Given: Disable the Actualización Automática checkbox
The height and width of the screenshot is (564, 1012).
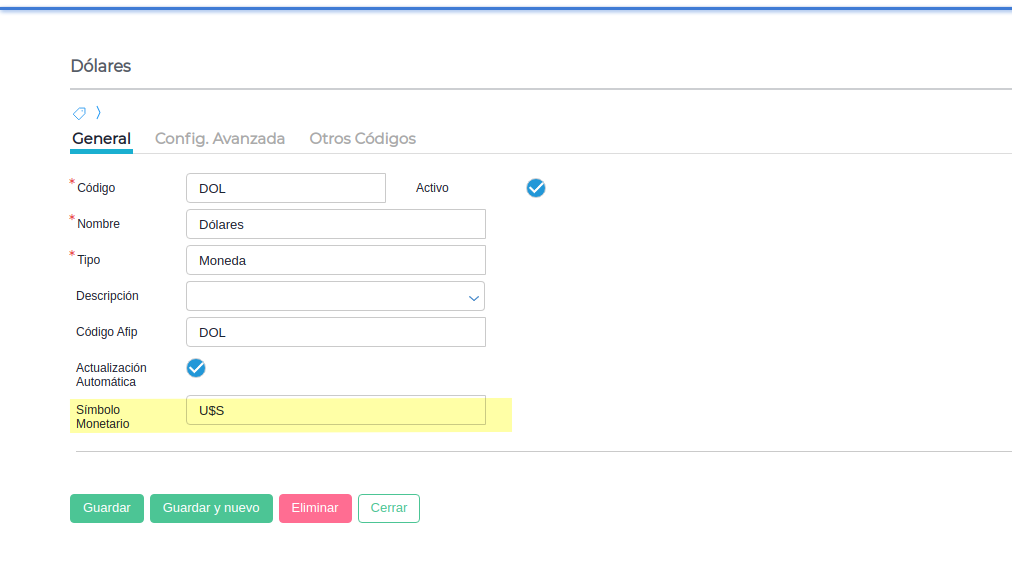Looking at the screenshot, I should pos(196,368).
